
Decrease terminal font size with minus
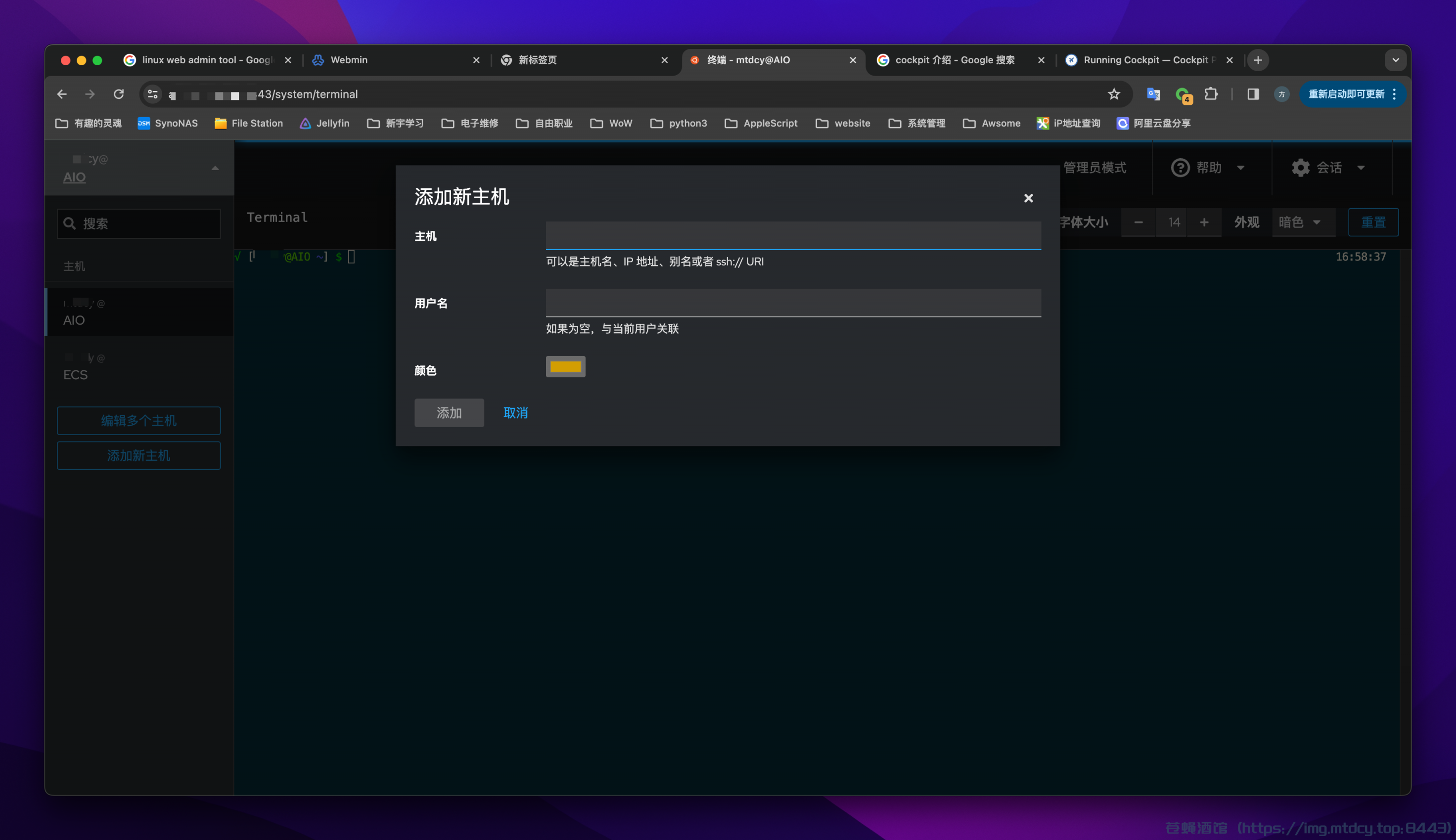click(x=1138, y=222)
